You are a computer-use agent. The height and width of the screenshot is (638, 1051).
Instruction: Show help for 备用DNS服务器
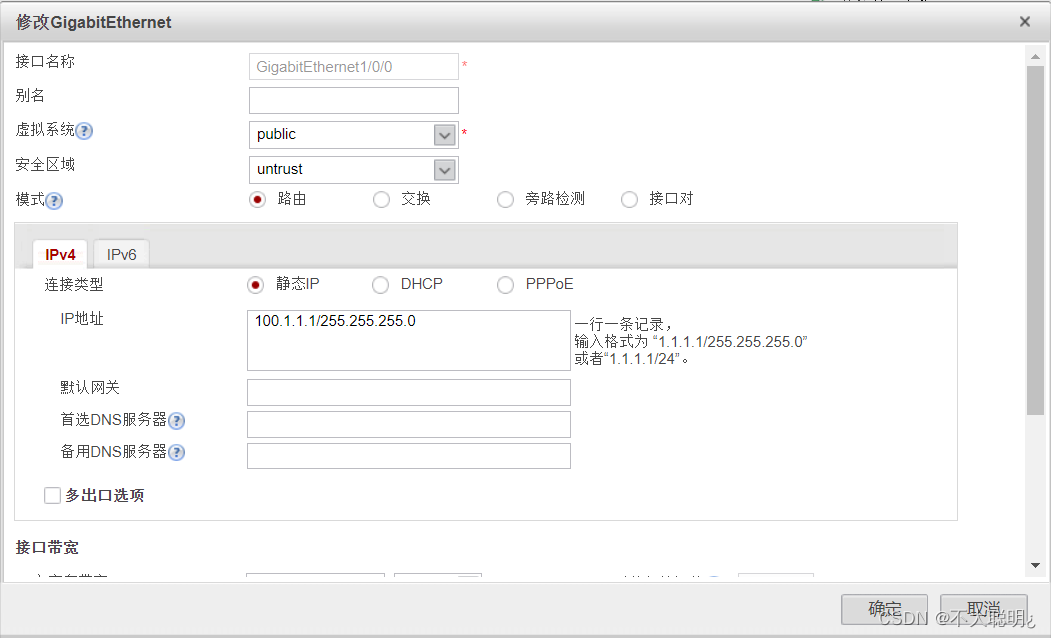176,452
